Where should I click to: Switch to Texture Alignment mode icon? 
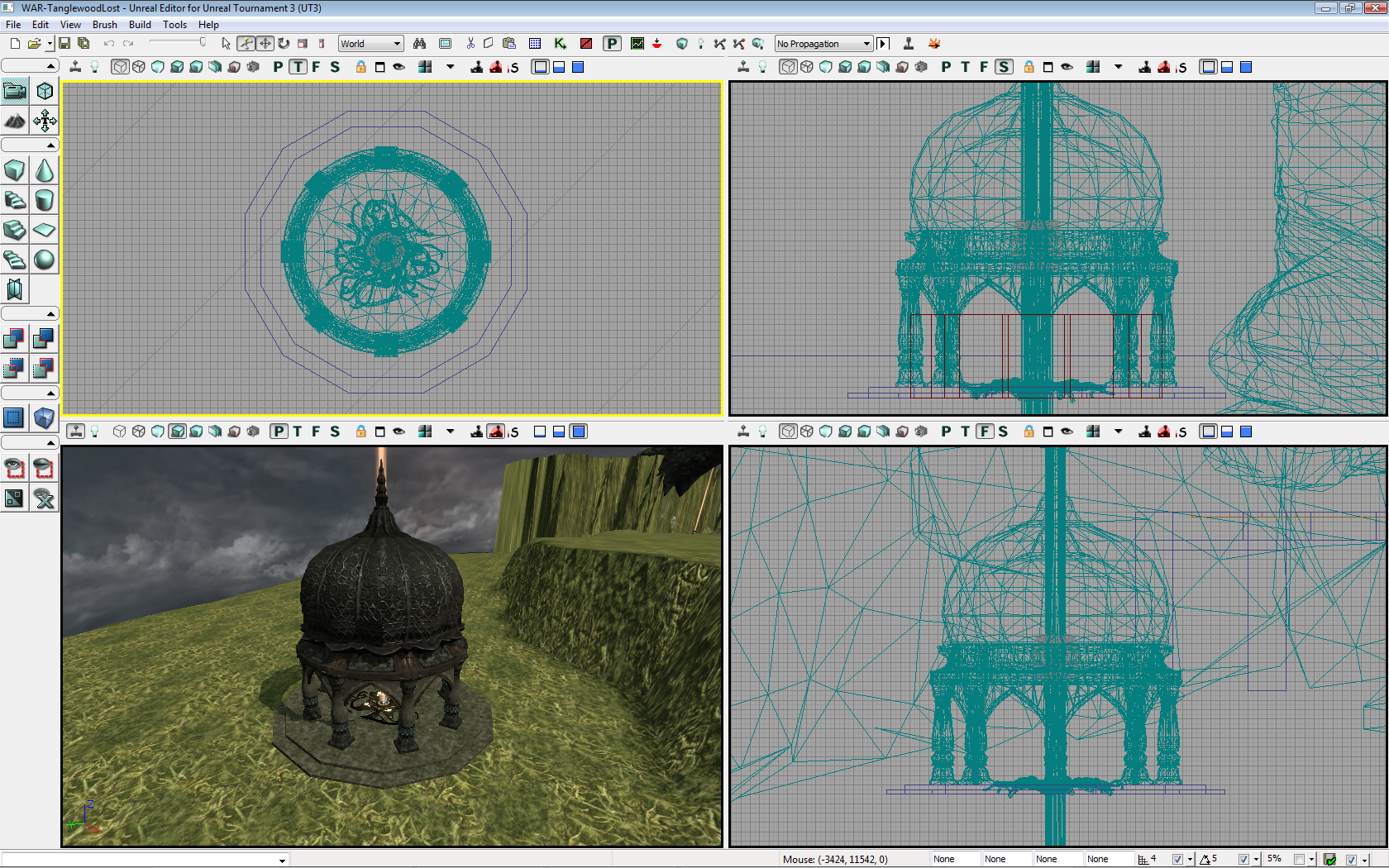(x=45, y=122)
